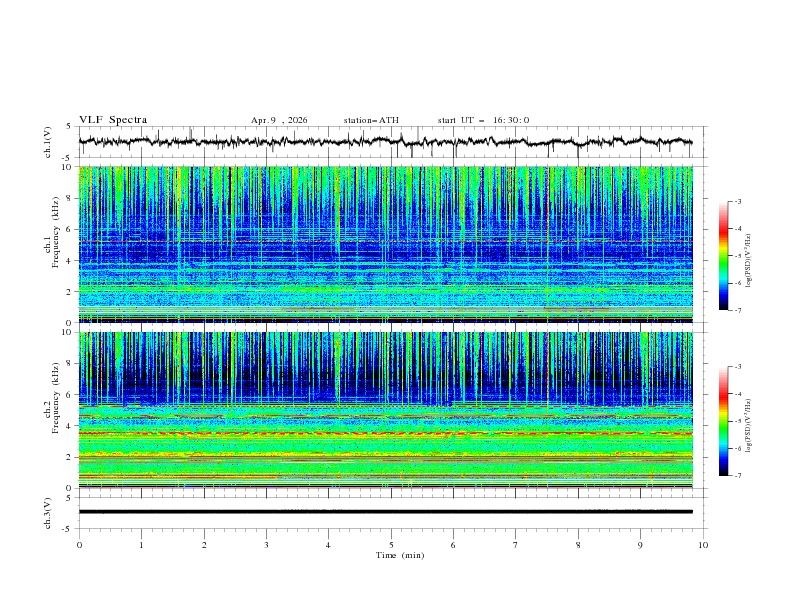Click time axis tick label "8"

(578, 545)
